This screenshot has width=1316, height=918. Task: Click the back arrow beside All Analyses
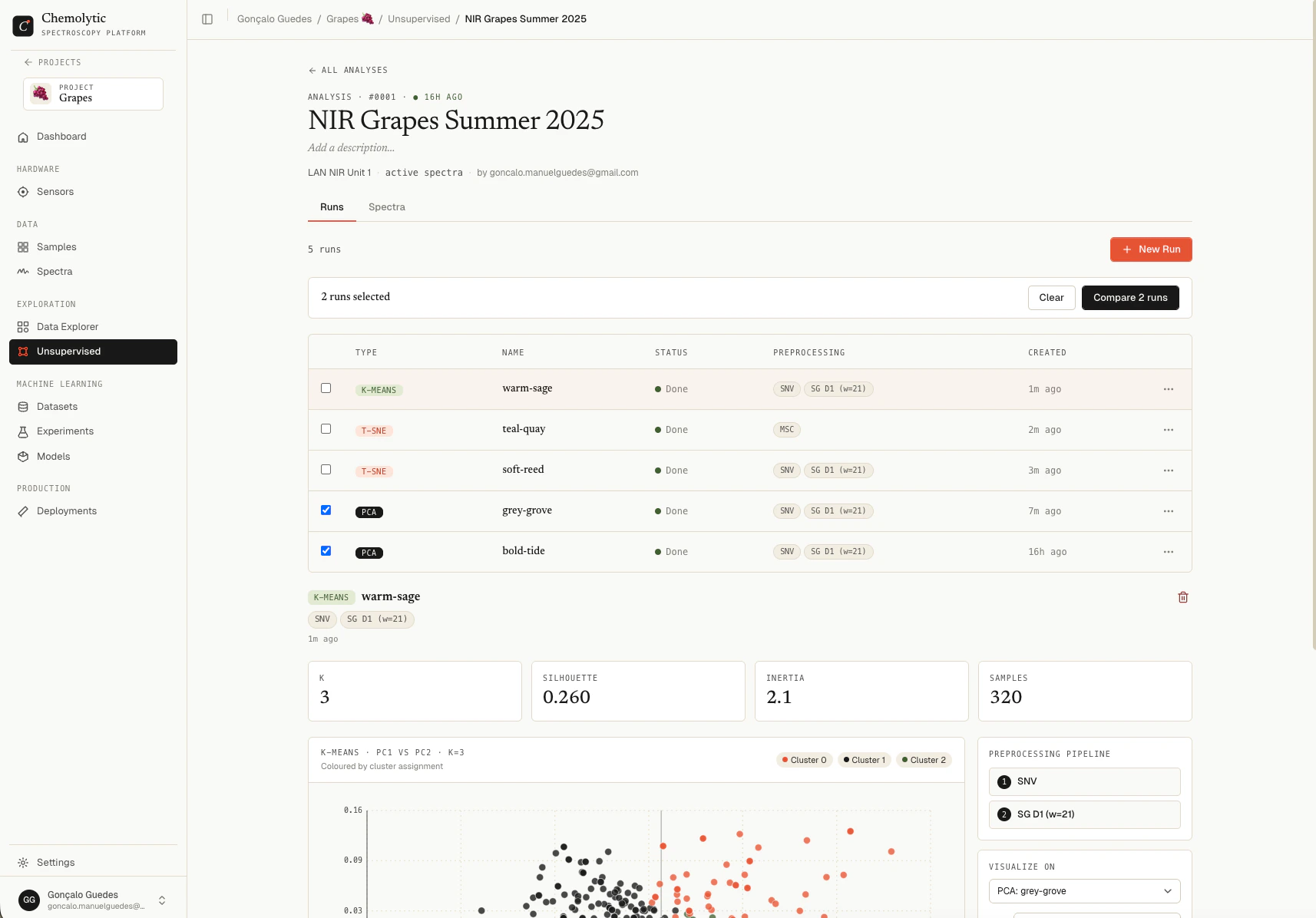point(312,71)
